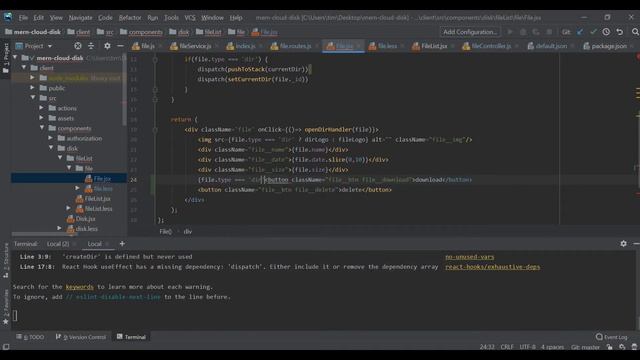640x360 pixels.
Task: Click tool windows toggle in bottom-left corner
Action: click(x=6, y=347)
